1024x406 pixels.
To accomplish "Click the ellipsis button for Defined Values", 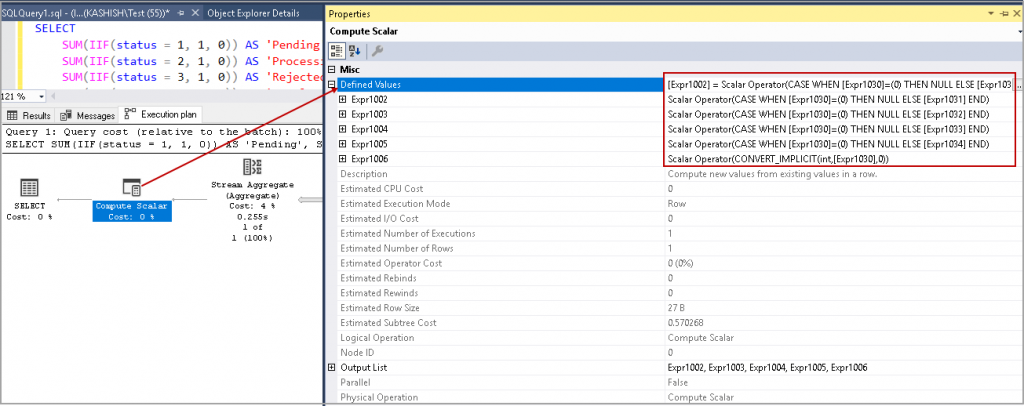I will tap(1018, 85).
